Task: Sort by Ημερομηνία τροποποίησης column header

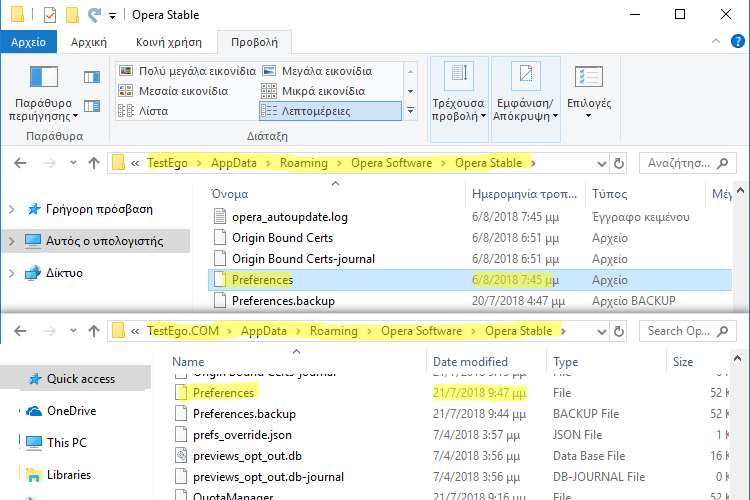Action: point(524,194)
